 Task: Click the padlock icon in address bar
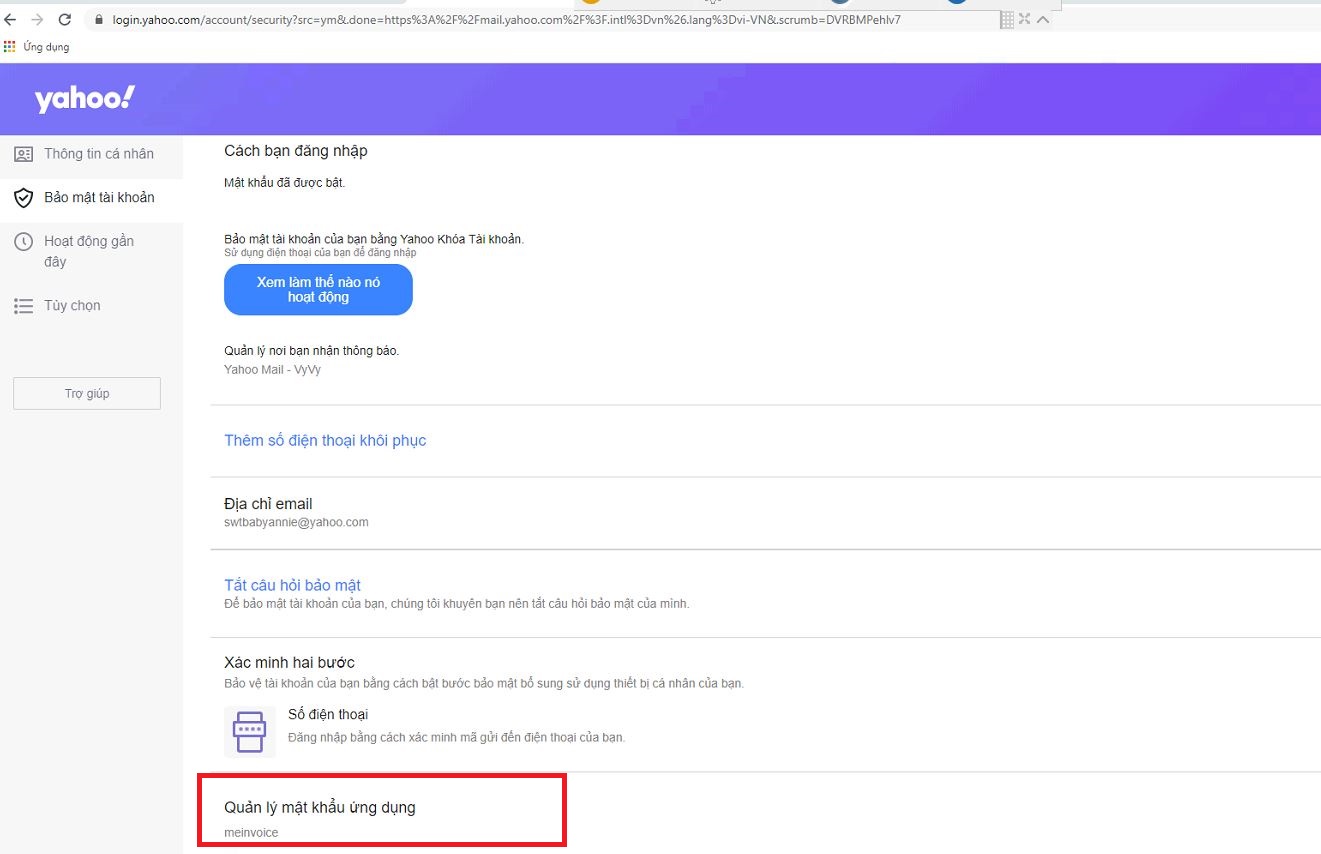tap(98, 19)
